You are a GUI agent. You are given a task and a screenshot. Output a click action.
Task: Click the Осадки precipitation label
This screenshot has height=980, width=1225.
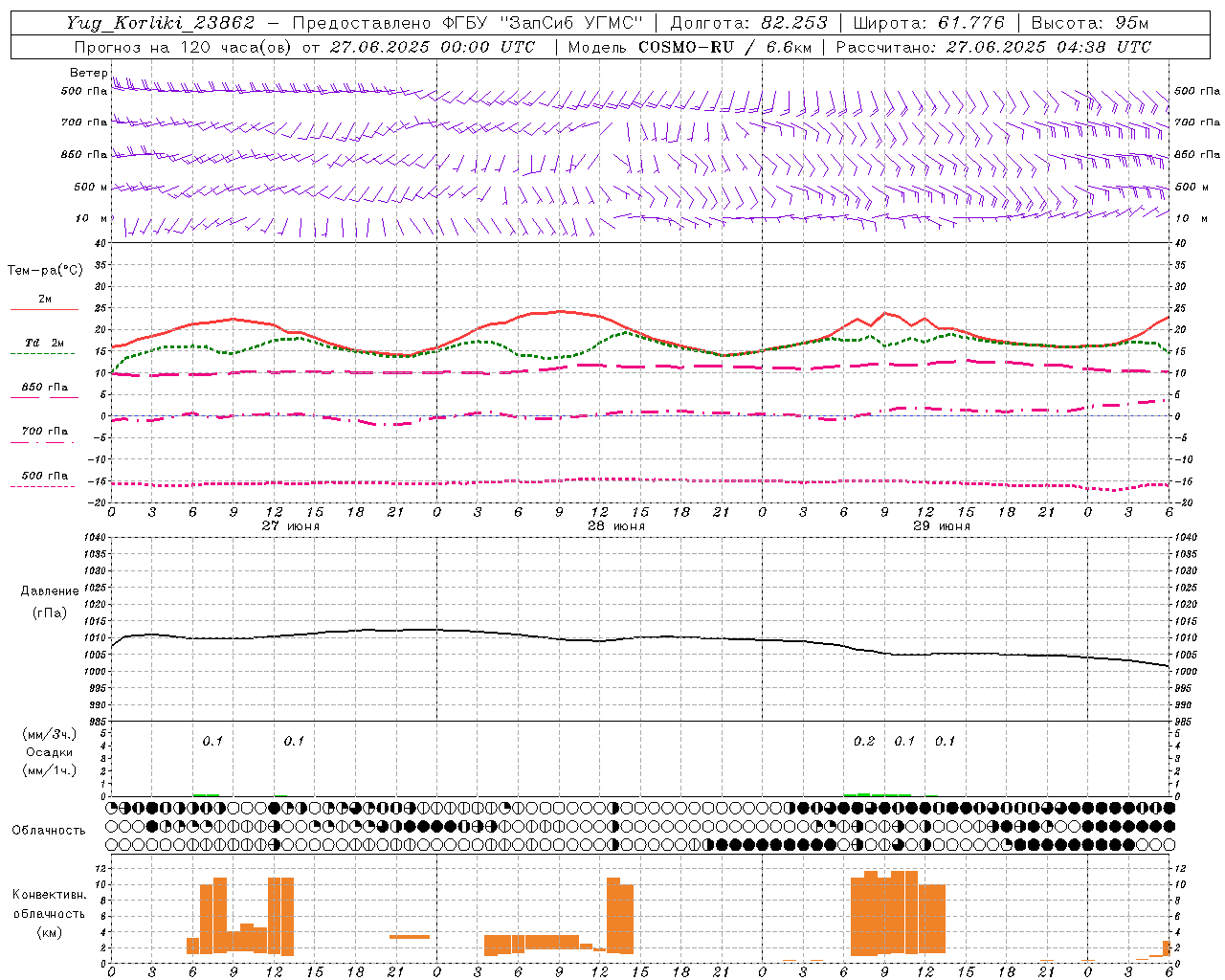pos(50,753)
